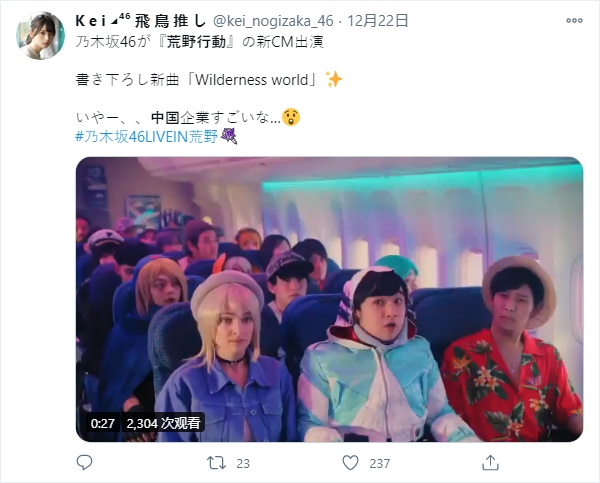Image resolution: width=600 pixels, height=483 pixels.
Task: Click the astonished face emoji
Action: (291, 117)
